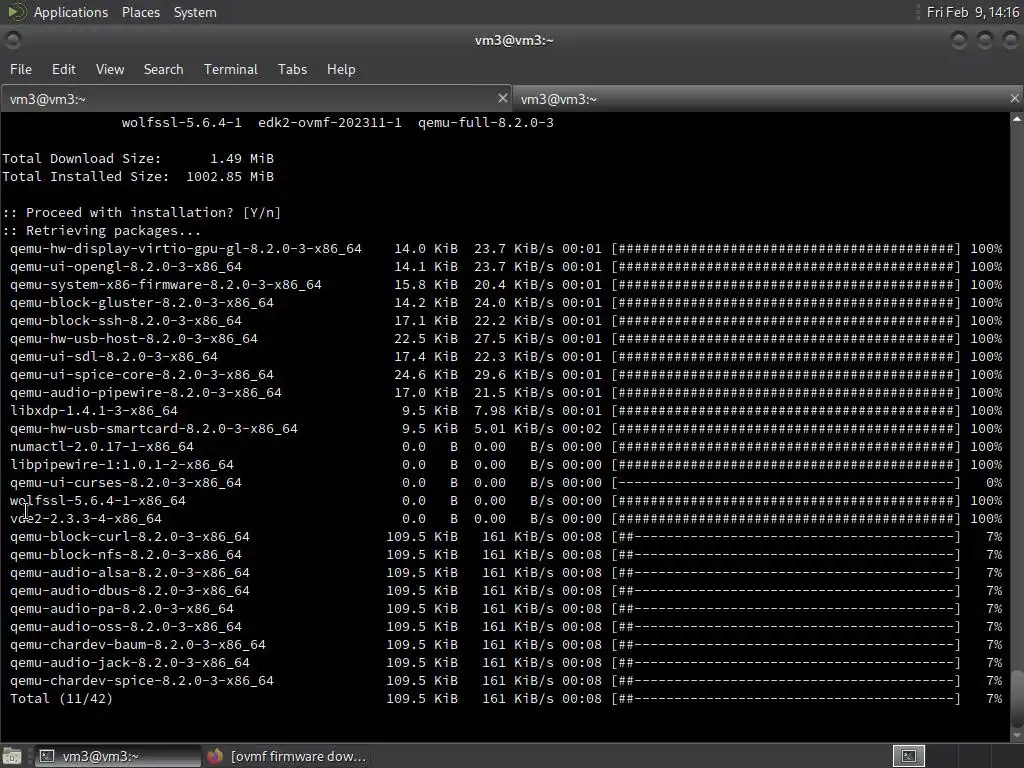Open the terminal Search menu
This screenshot has height=768, width=1024.
pyautogui.click(x=163, y=69)
